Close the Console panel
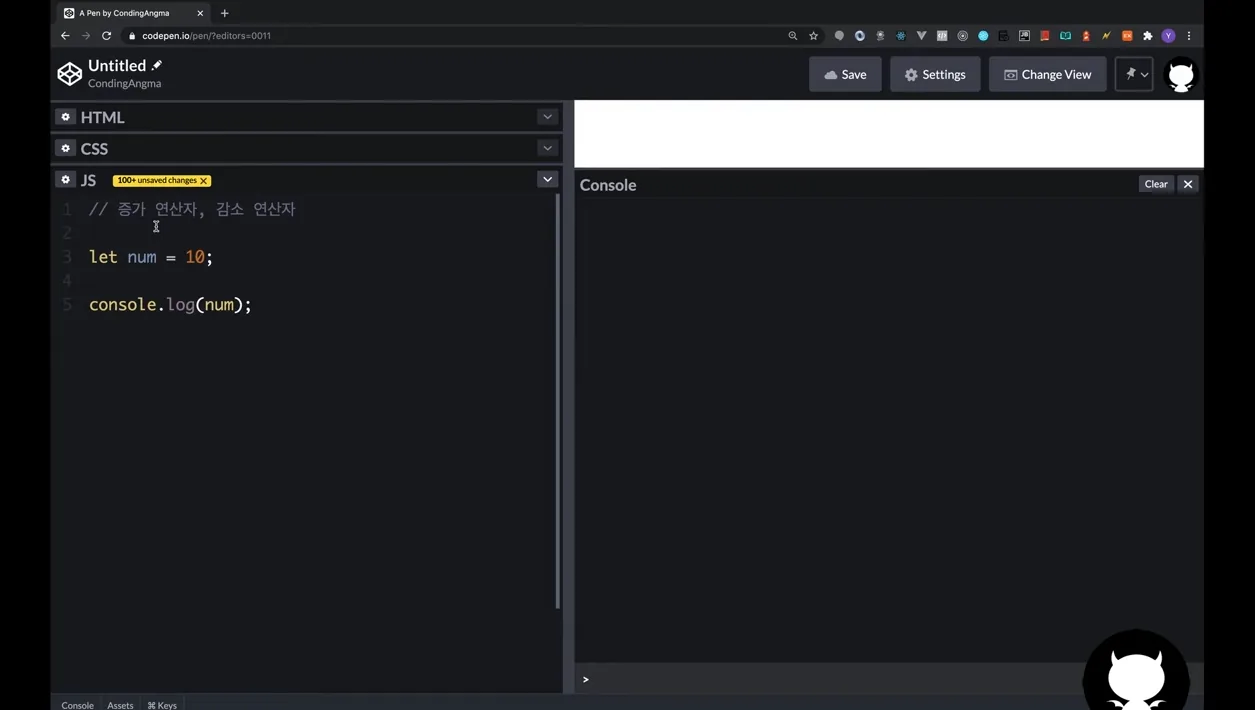The width and height of the screenshot is (1255, 710). click(x=1188, y=184)
